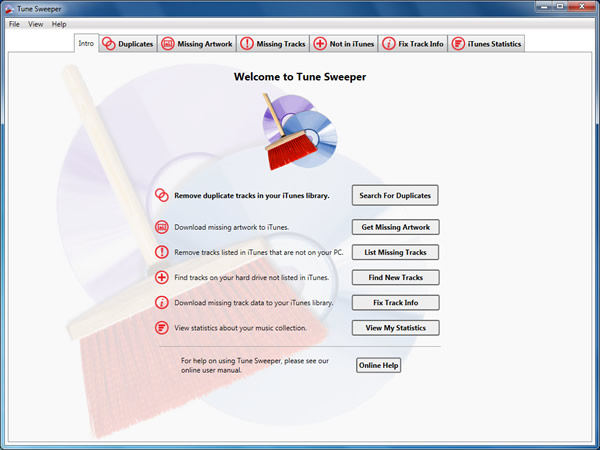The image size is (600, 450).
Task: Click the Tune Sweeper title bar app icon
Action: [9, 9]
